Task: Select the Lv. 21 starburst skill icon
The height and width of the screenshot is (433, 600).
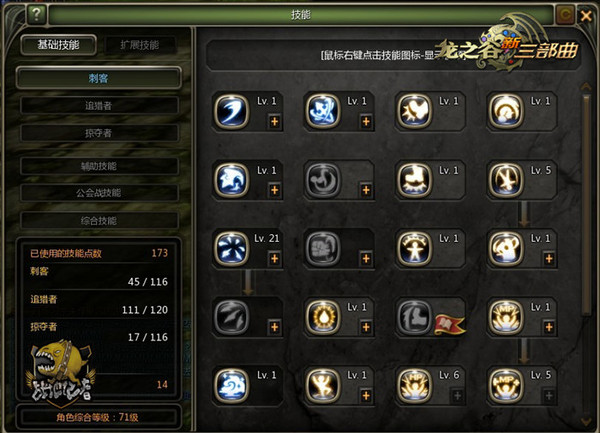Action: click(232, 248)
